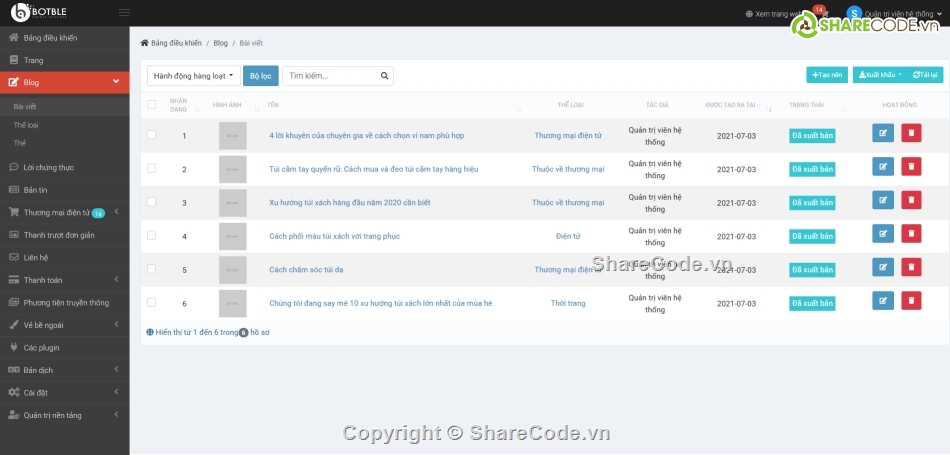Open category link Thời trang
This screenshot has width=950, height=455.
568,303
